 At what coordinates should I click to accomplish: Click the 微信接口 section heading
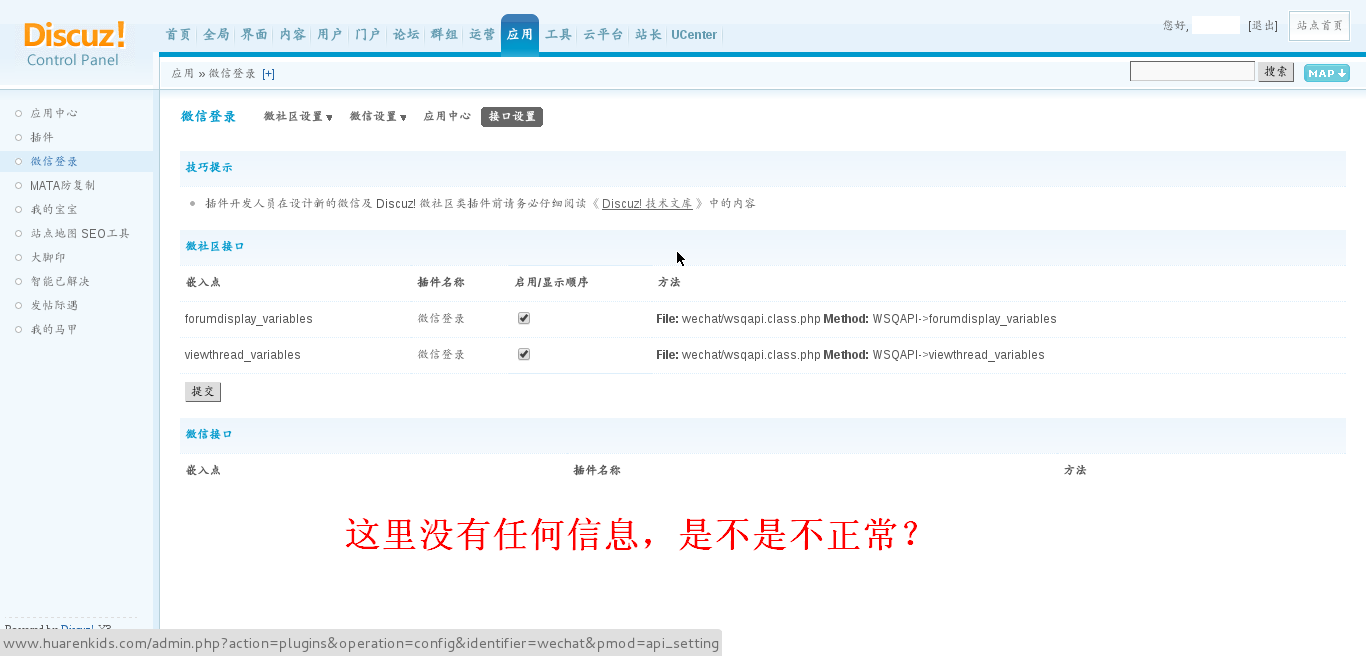[x=209, y=435]
